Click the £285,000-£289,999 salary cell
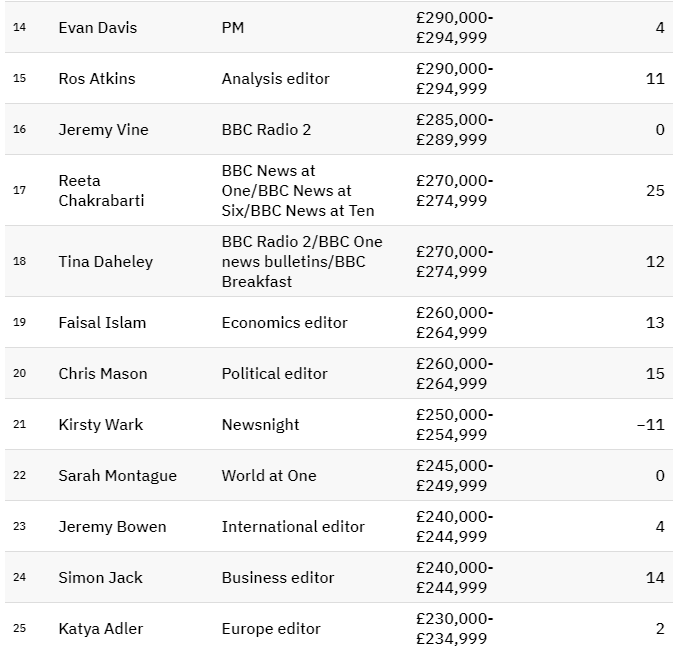The image size is (686, 659). pyautogui.click(x=454, y=129)
